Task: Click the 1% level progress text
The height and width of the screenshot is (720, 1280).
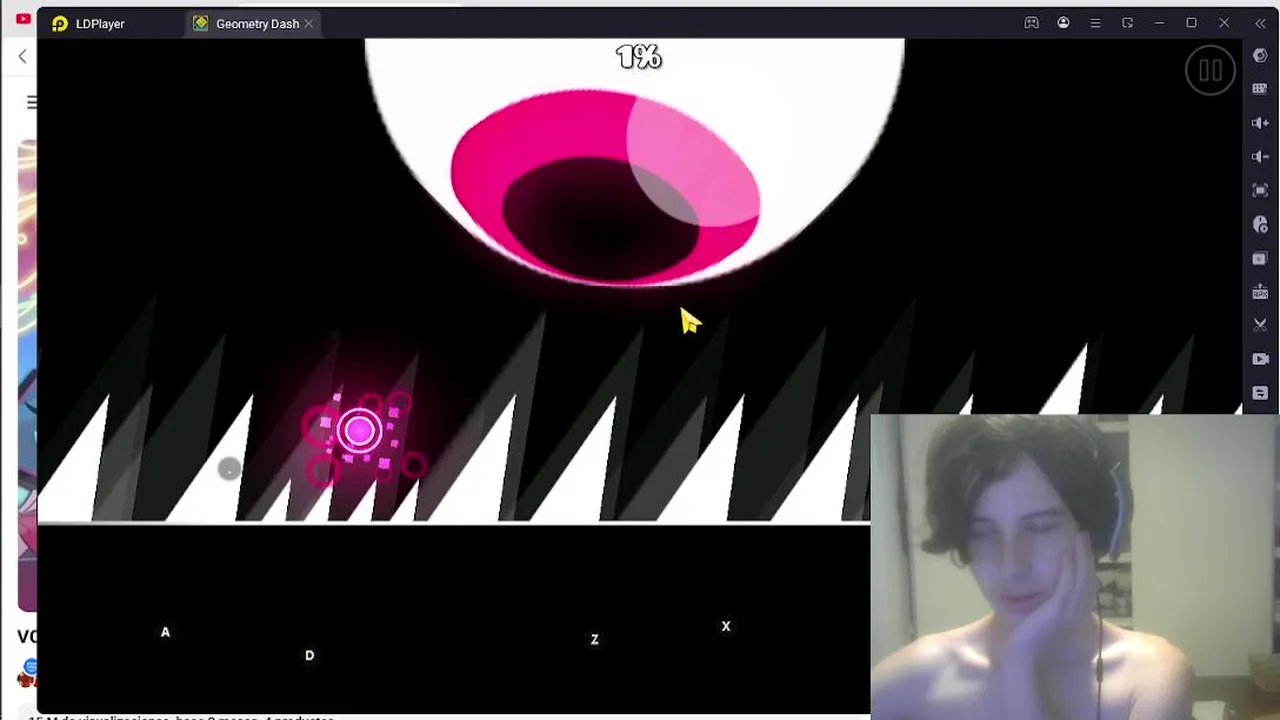Action: click(639, 57)
